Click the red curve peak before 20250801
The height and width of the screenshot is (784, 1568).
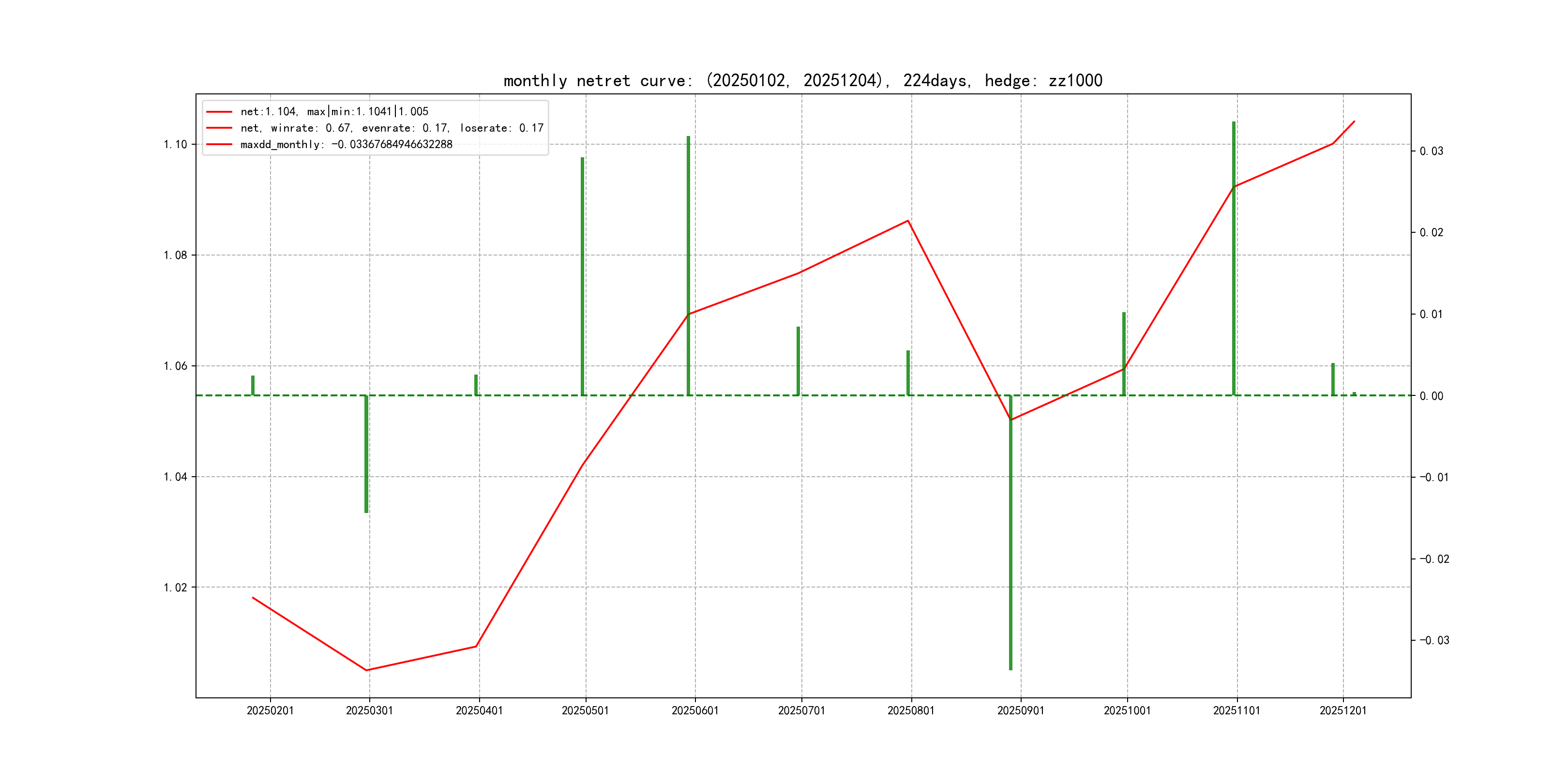(x=907, y=221)
